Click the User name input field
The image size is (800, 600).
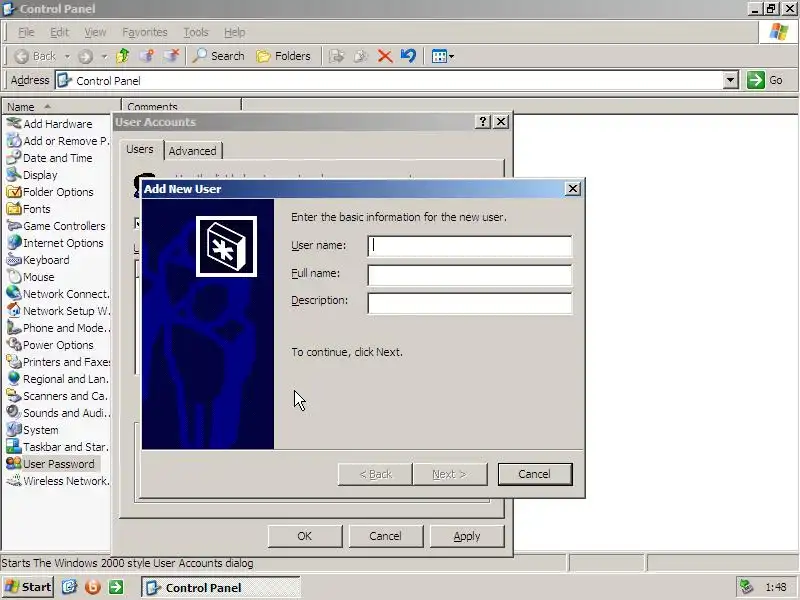pyautogui.click(x=469, y=246)
